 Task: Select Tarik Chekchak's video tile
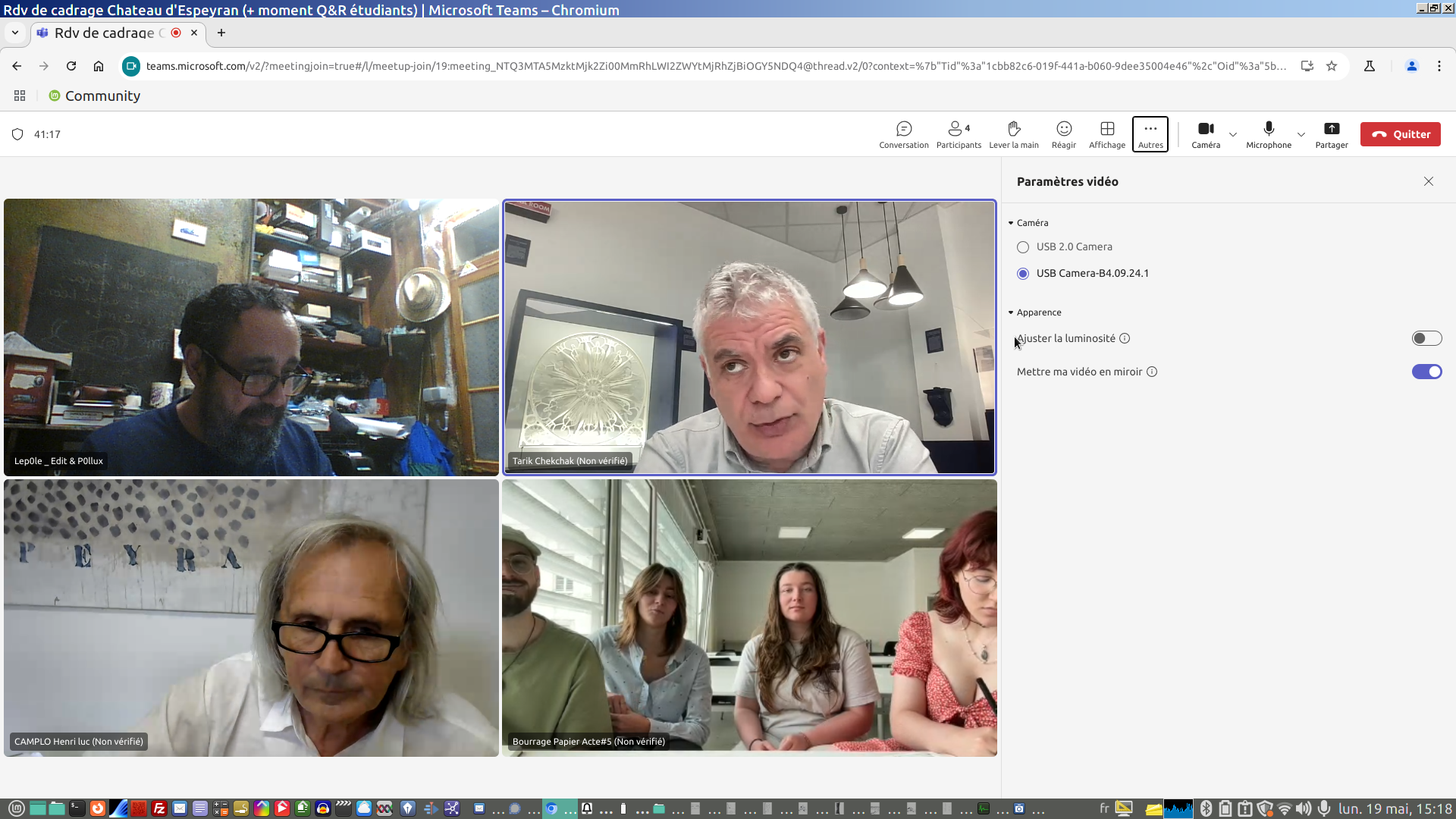pyautogui.click(x=748, y=337)
